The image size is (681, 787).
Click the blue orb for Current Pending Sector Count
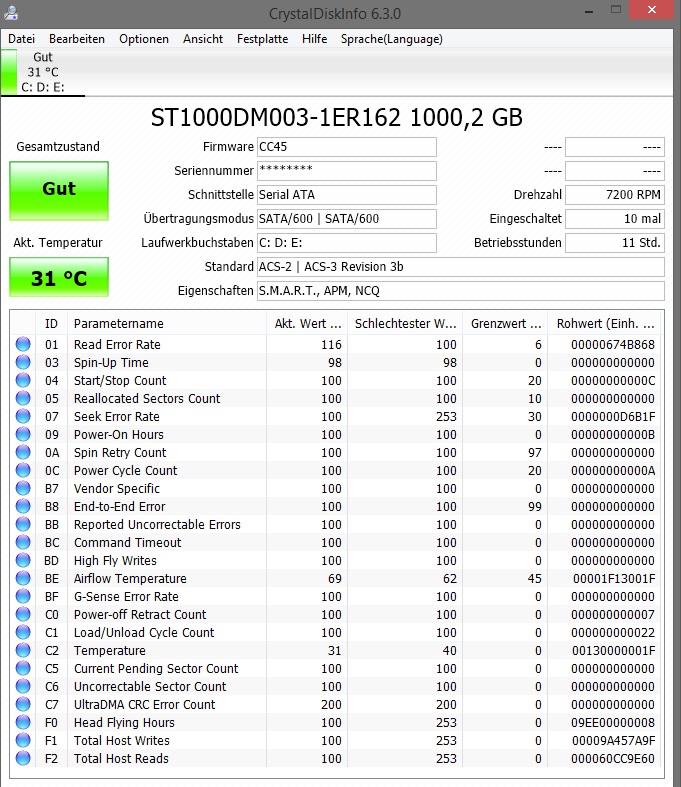coord(23,669)
